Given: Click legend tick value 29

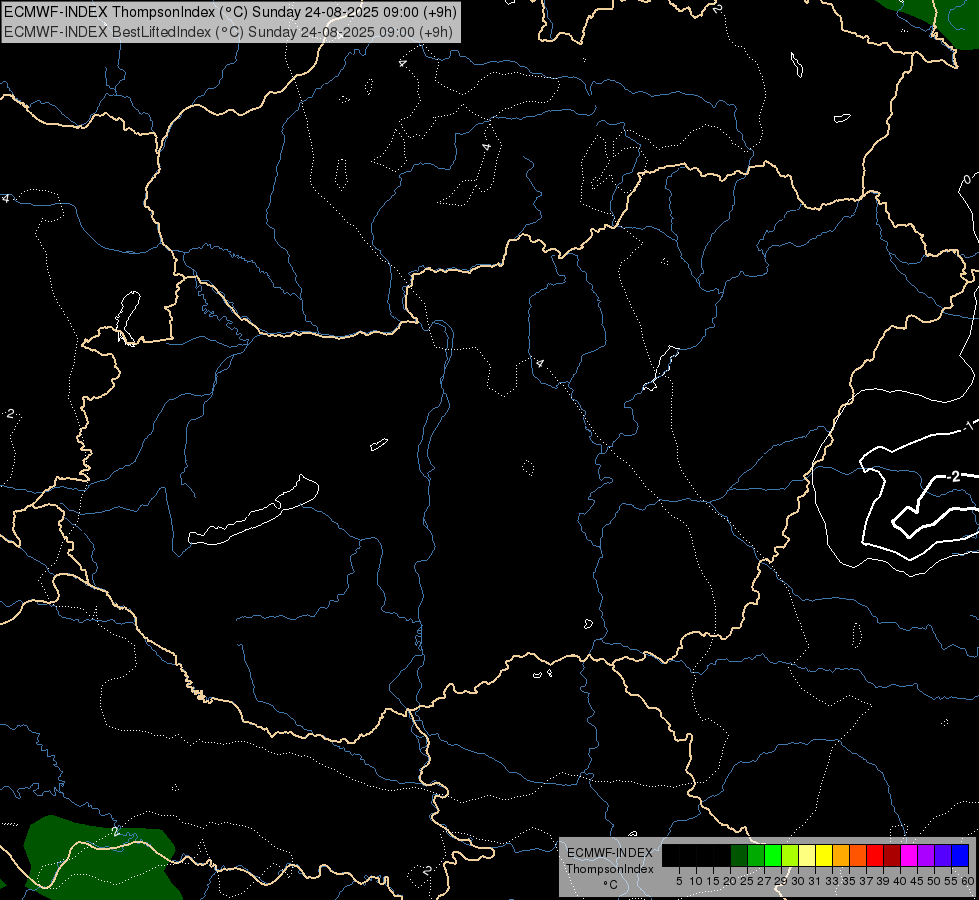Looking at the screenshot, I should (x=781, y=881).
